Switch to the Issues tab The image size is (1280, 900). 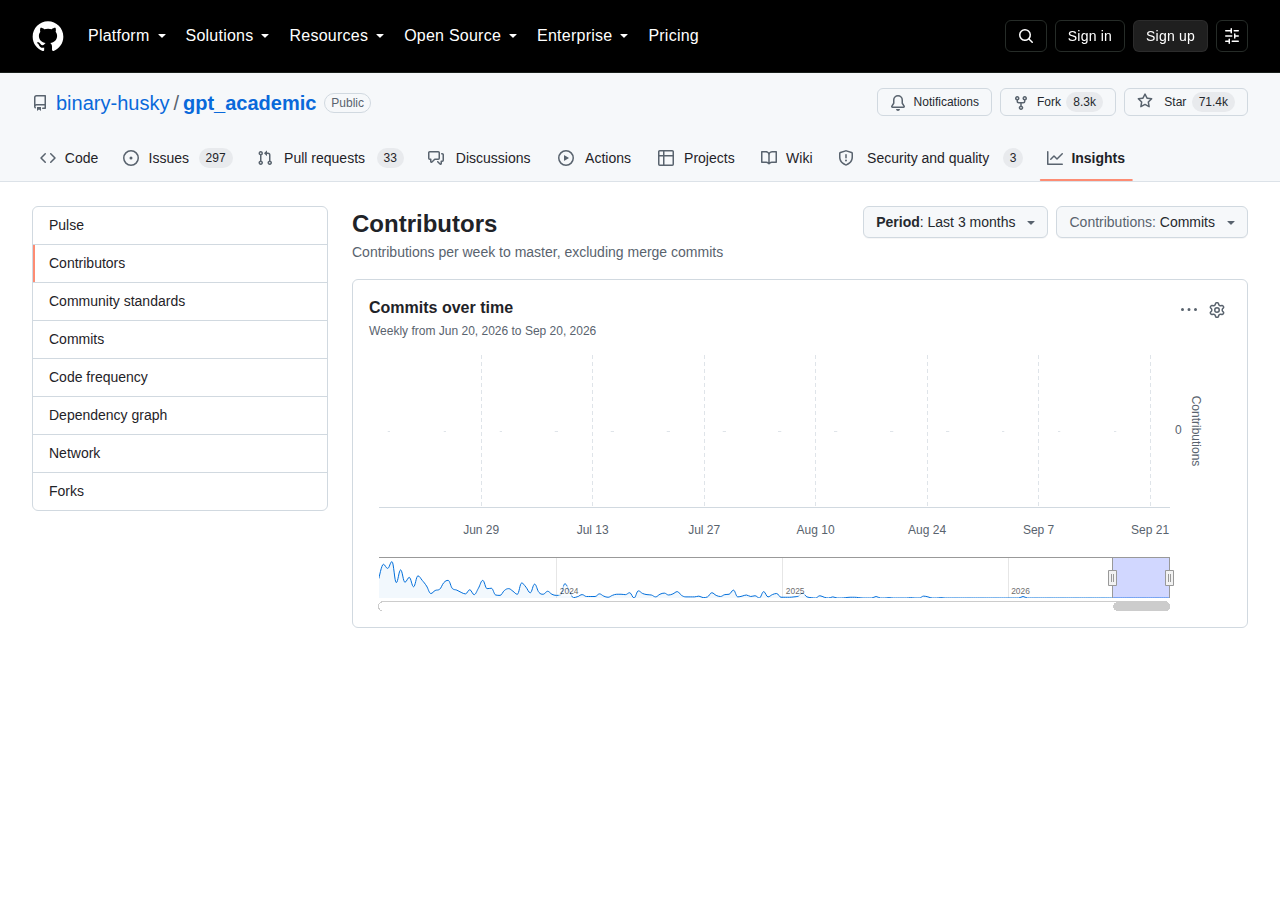tap(177, 158)
